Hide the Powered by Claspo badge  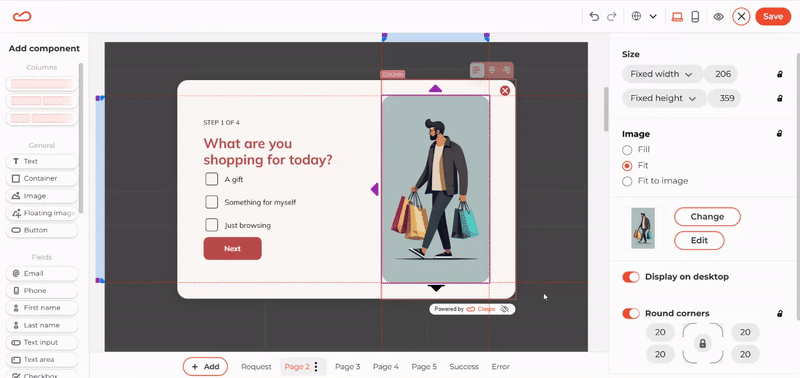click(x=505, y=309)
